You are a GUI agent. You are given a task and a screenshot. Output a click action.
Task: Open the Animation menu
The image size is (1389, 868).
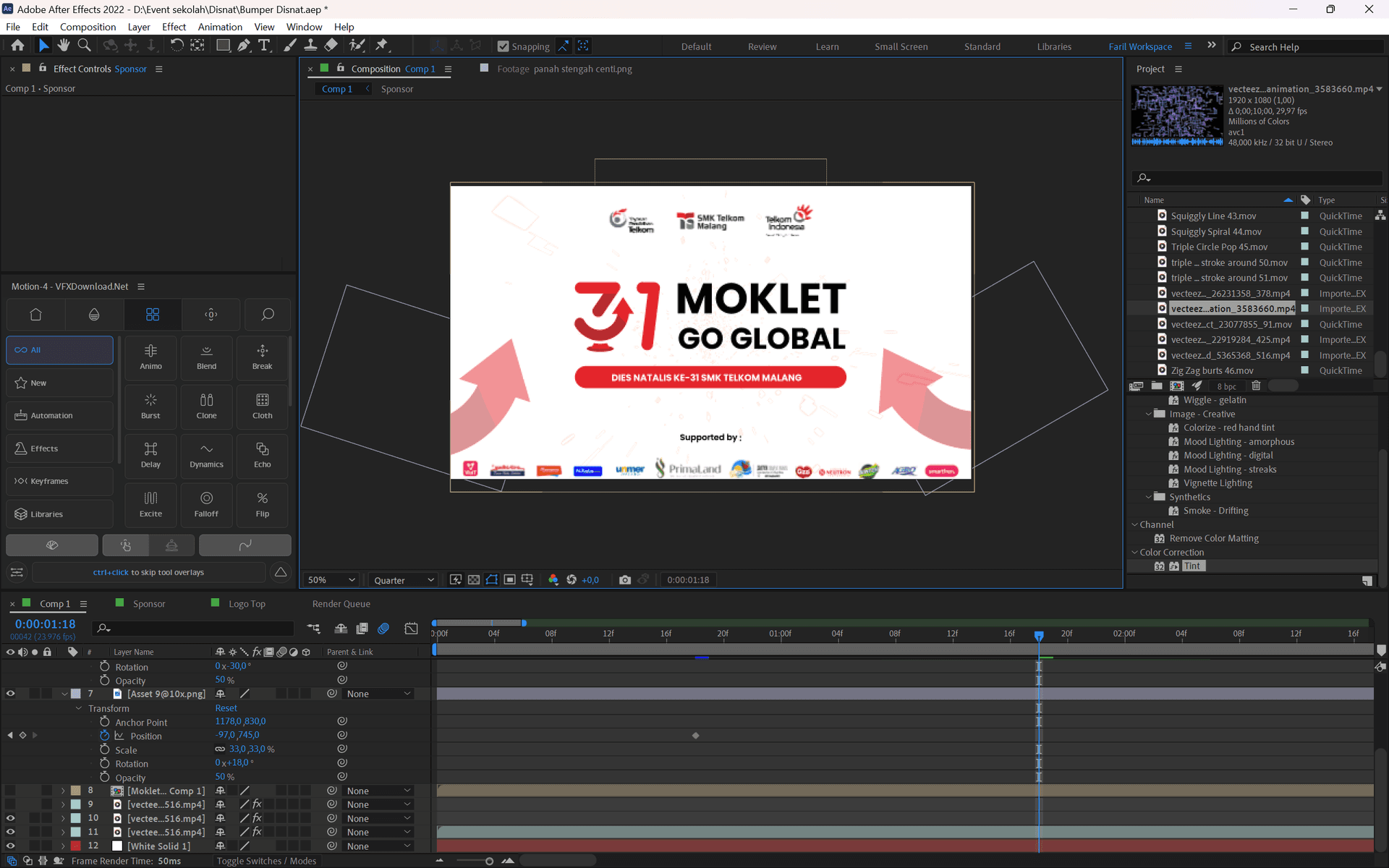point(220,27)
